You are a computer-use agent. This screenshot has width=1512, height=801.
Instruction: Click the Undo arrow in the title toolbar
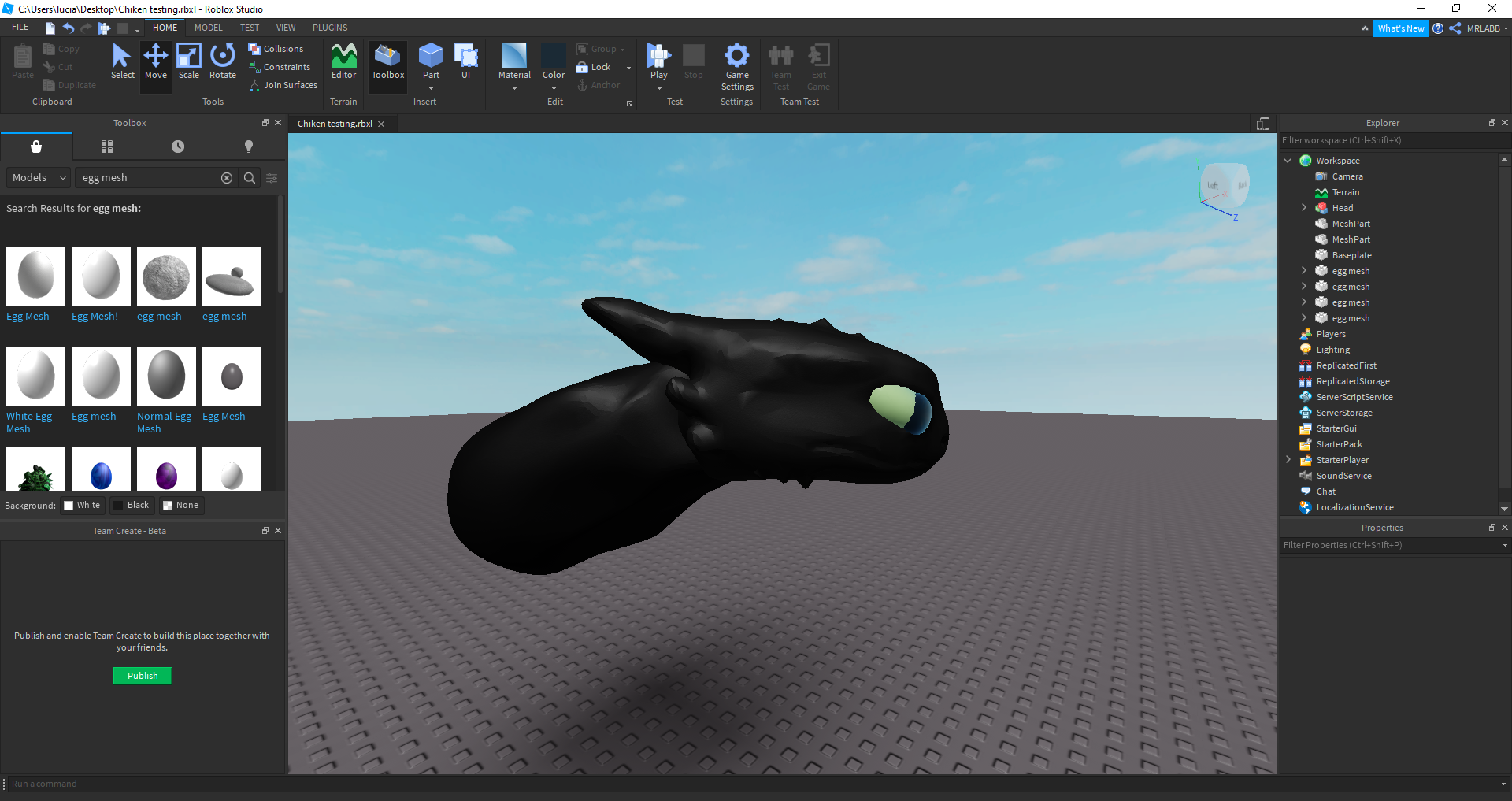pos(69,28)
